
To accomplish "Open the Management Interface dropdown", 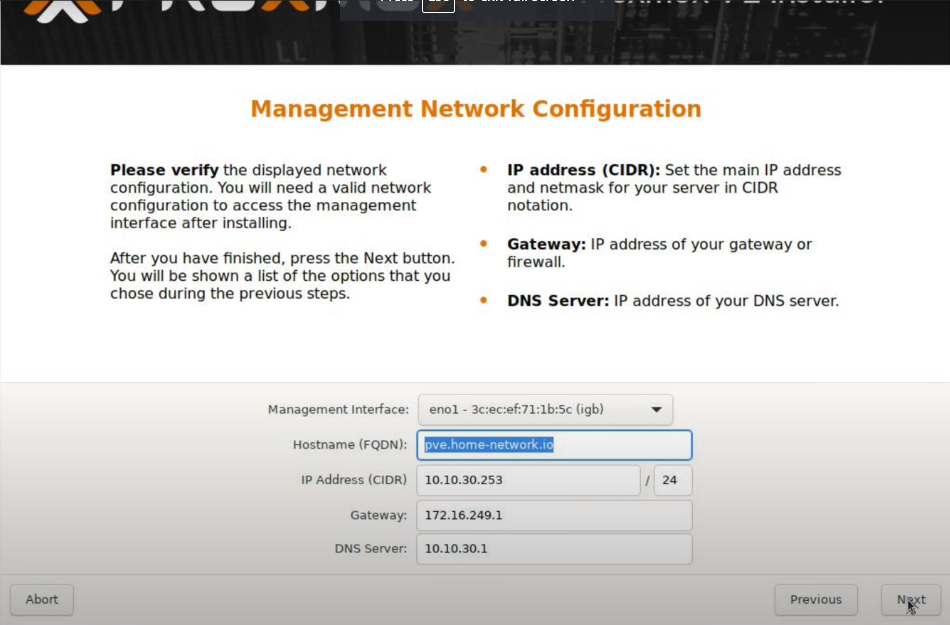I will click(x=544, y=409).
